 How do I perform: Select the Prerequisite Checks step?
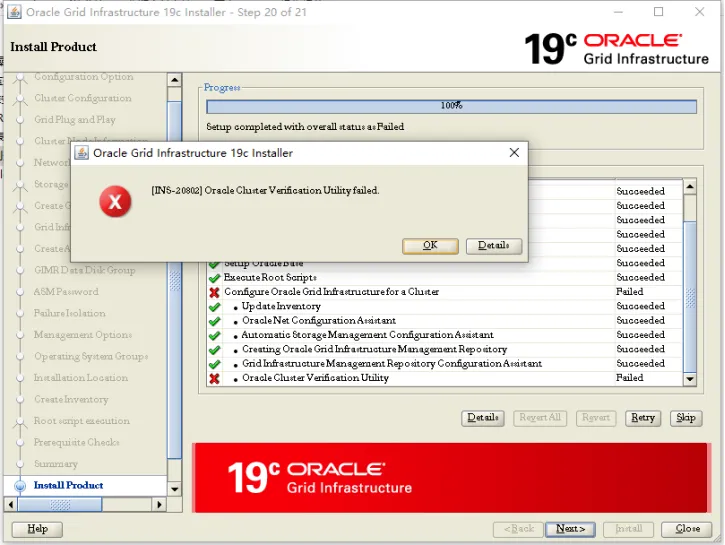(76, 442)
